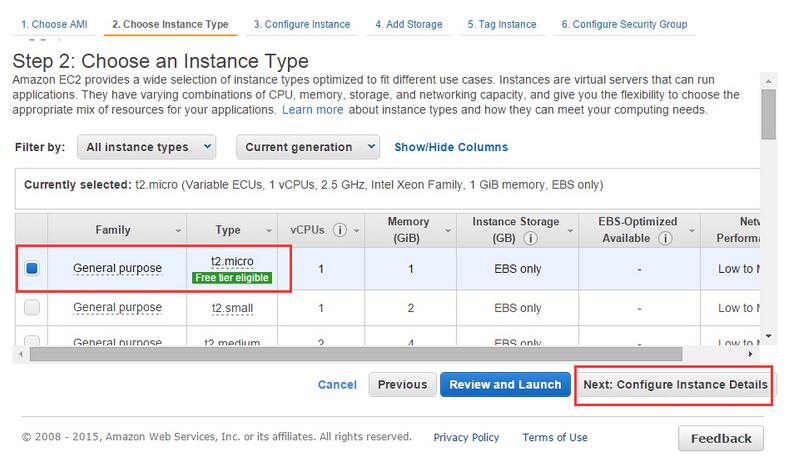Open the Terms of Use link

point(555,437)
